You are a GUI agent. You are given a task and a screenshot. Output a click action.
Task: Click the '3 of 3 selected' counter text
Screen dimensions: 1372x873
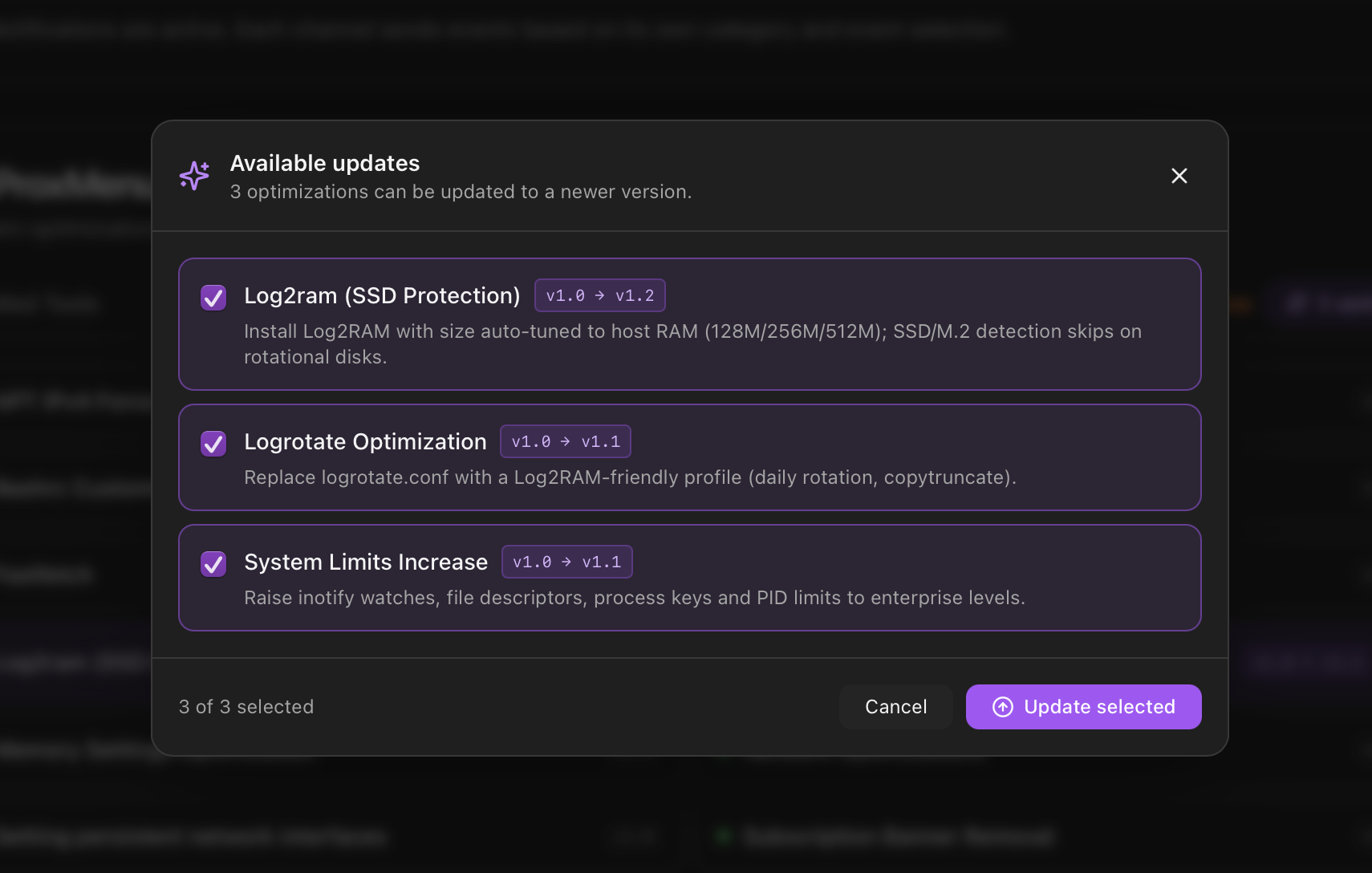point(246,707)
